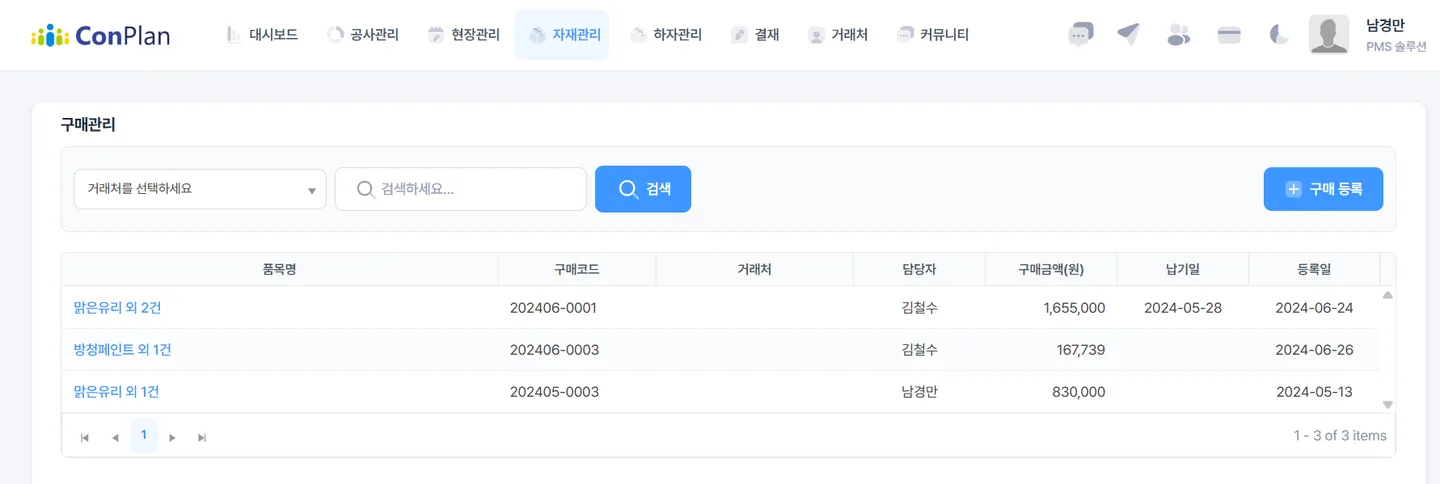
Task: Click the amount 167,739
Action: [x=1081, y=350]
